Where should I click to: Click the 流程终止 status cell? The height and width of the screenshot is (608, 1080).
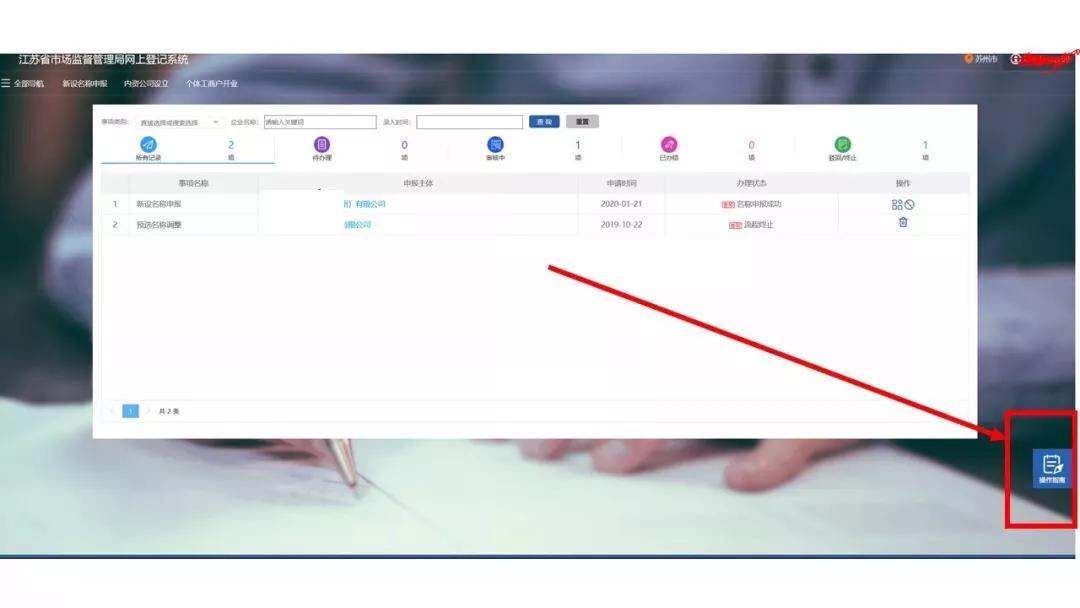tap(751, 225)
